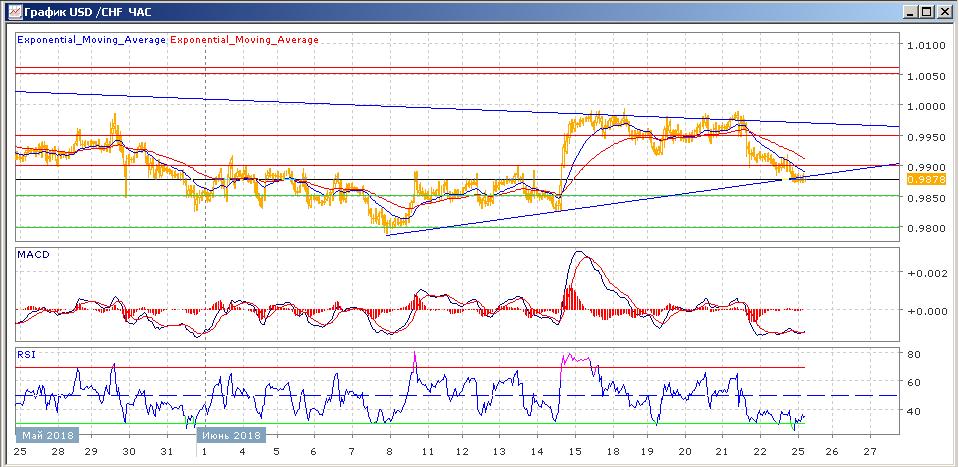The image size is (959, 467).
Task: Click the Июнь 2018 month label
Action: [231, 435]
